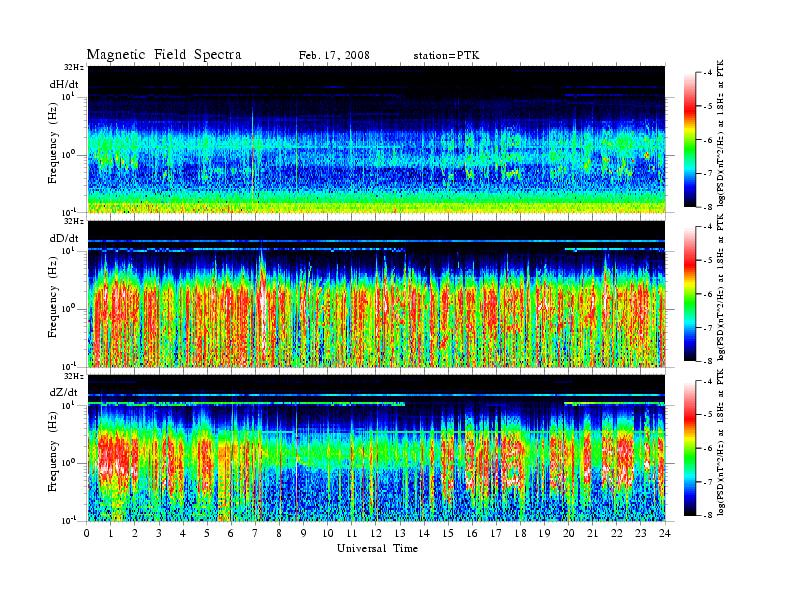This screenshot has width=792, height=612.
Task: Click the color scale bar beside dD/dt panel
Action: click(x=689, y=294)
